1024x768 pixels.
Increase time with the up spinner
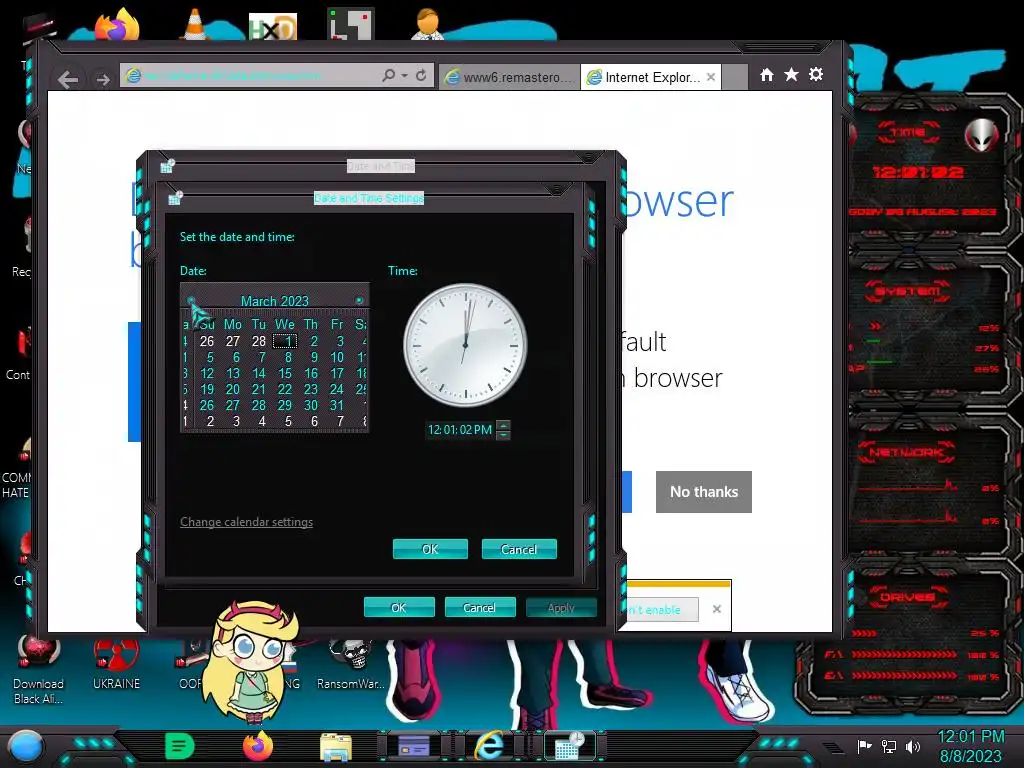[503, 425]
